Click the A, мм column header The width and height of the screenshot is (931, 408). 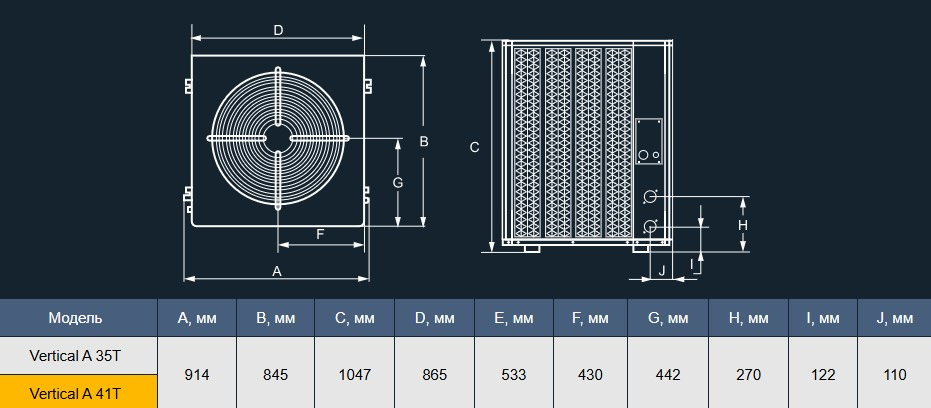197,318
